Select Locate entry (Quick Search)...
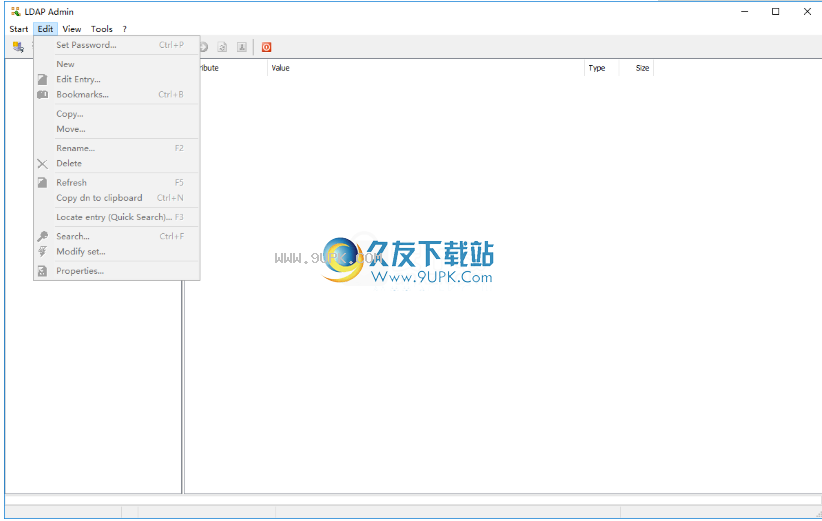This screenshot has width=822, height=521. (117, 217)
